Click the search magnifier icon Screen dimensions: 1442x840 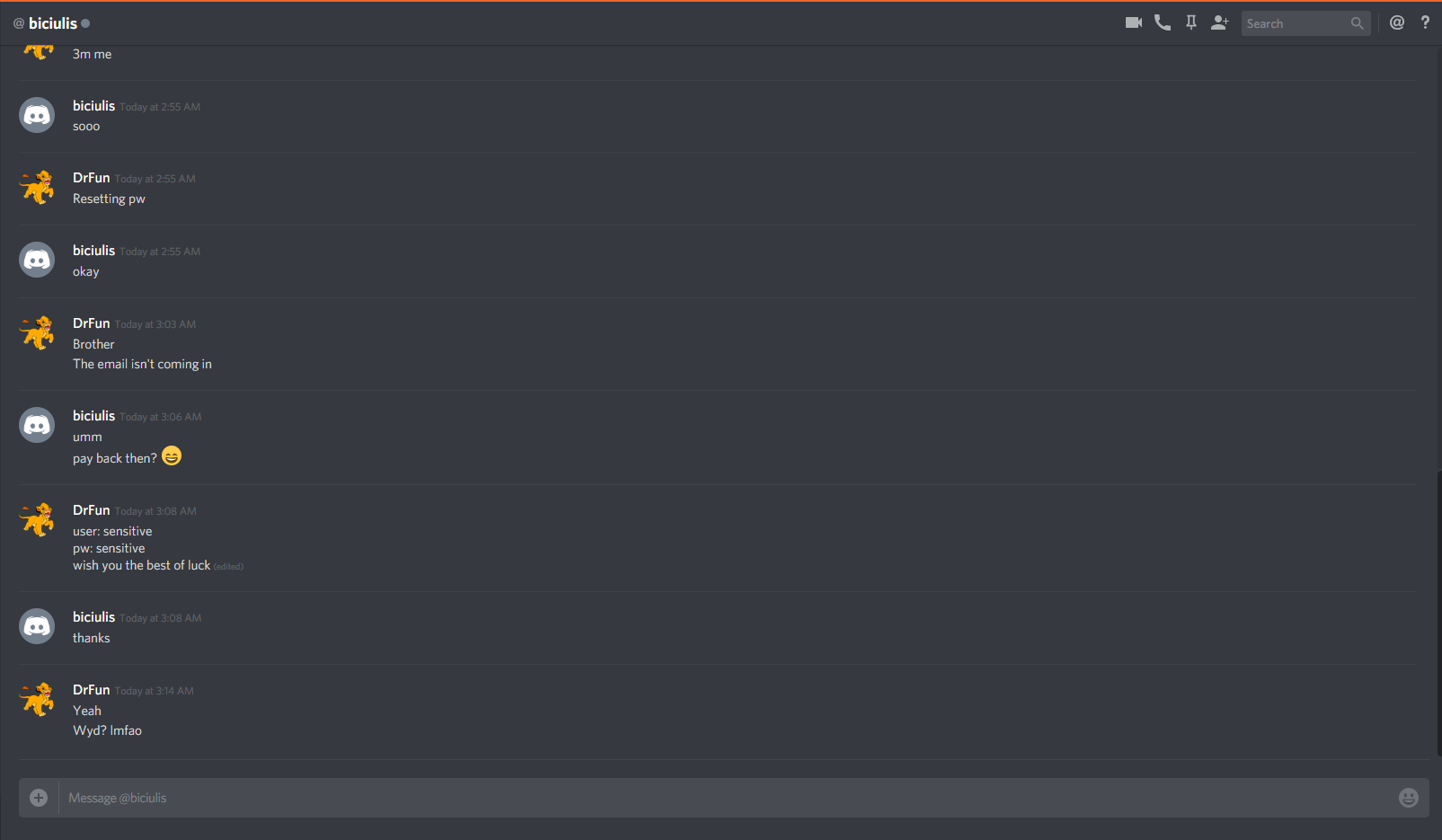pos(1357,23)
